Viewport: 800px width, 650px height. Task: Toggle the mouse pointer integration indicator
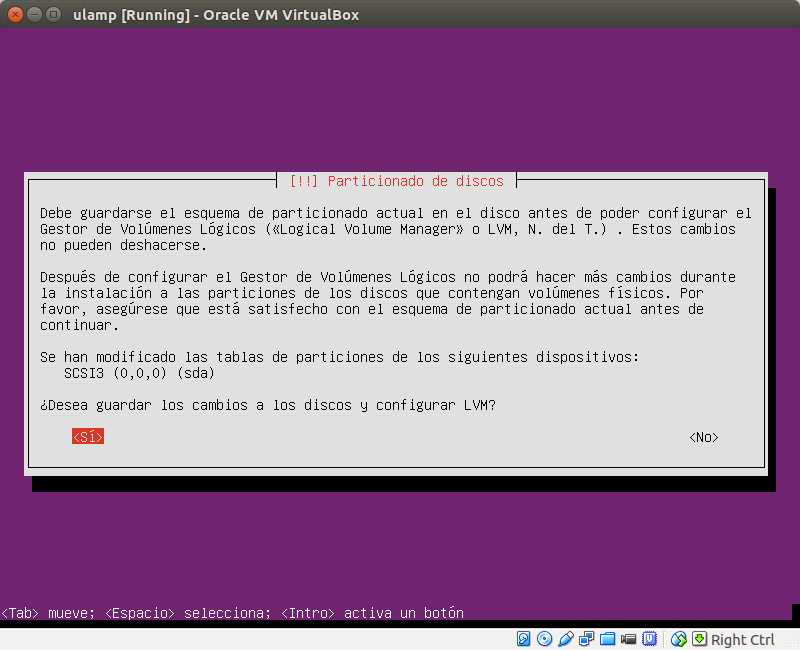[677, 638]
